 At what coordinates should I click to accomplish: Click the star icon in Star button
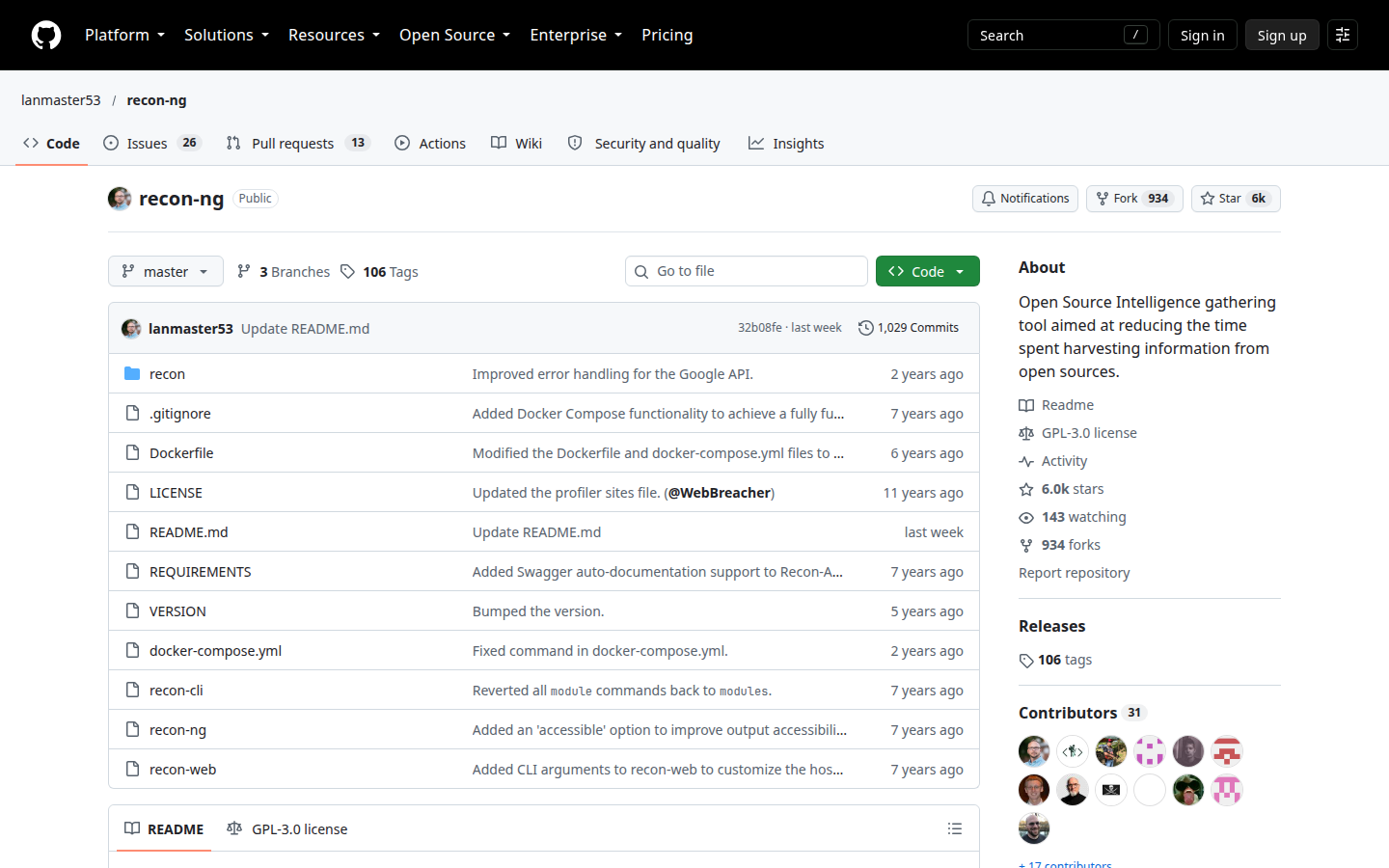pyautogui.click(x=1208, y=199)
